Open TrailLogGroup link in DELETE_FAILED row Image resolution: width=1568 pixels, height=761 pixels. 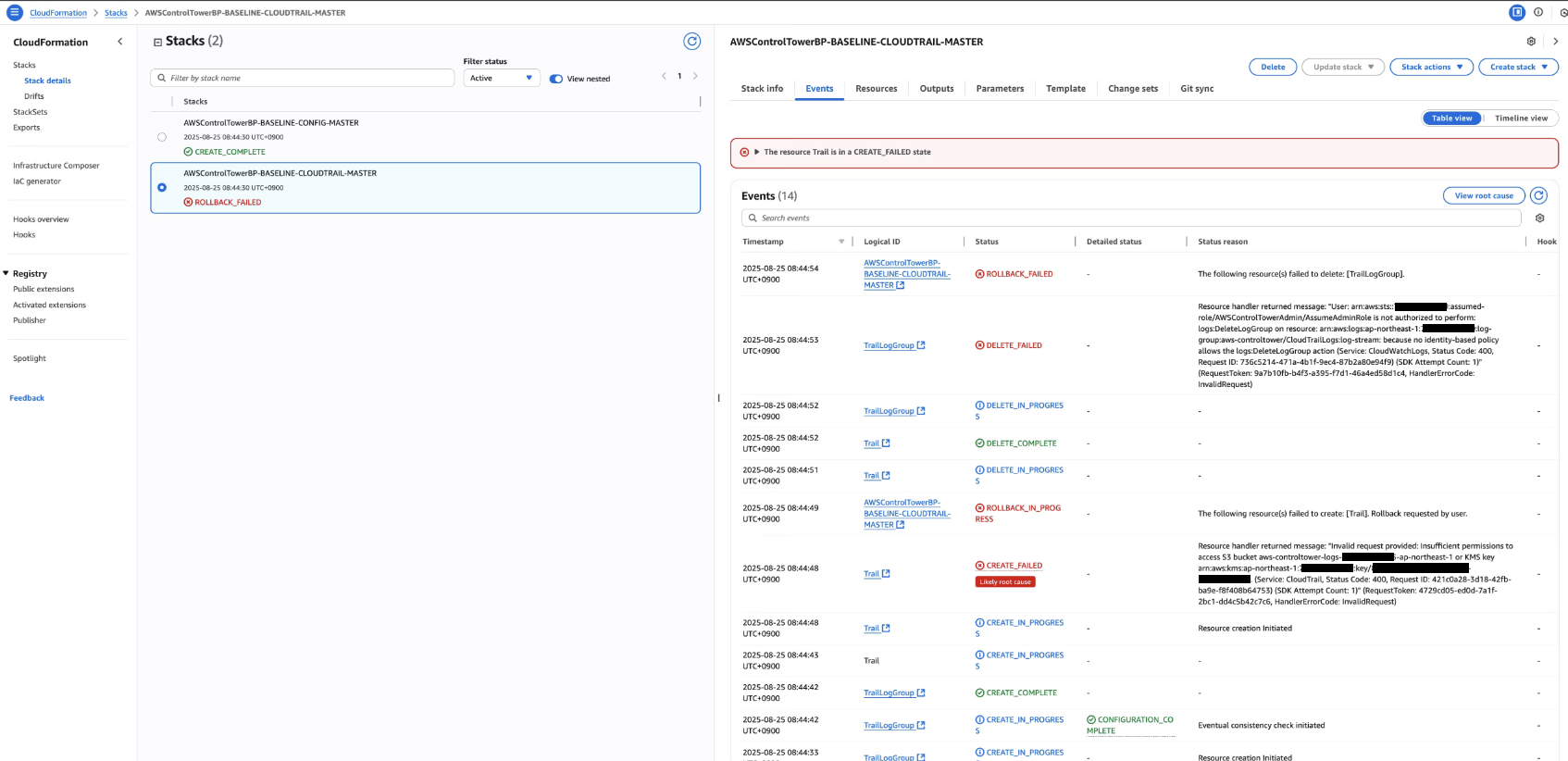894,345
